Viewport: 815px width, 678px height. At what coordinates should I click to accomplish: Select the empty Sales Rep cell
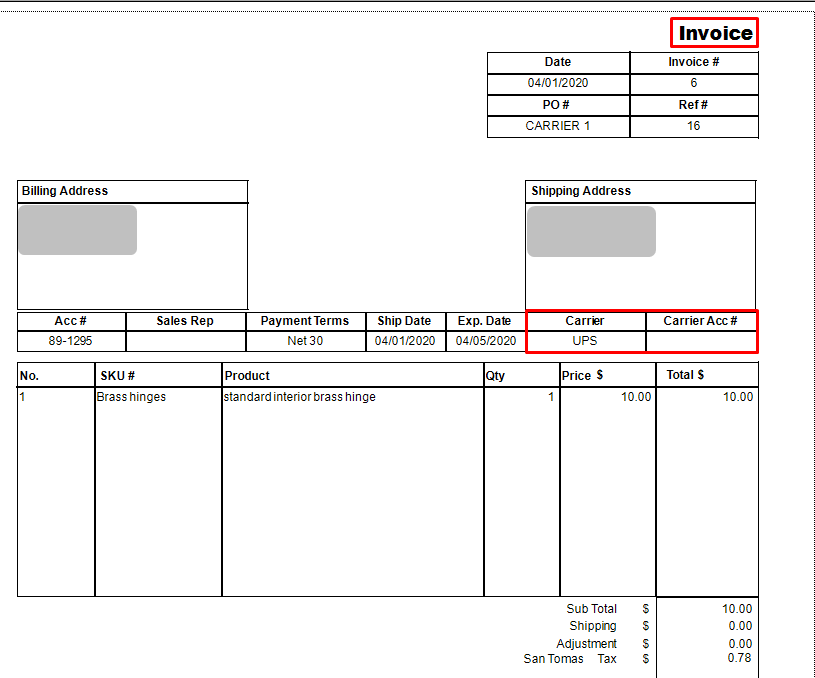point(185,340)
